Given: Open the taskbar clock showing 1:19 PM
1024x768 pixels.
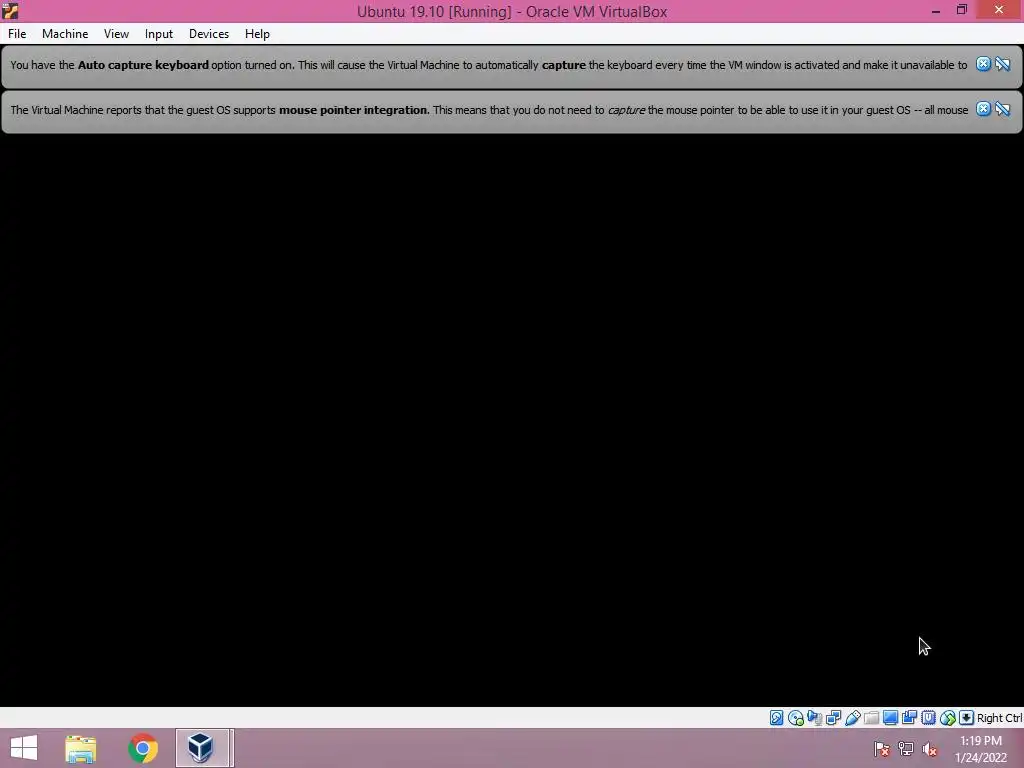Looking at the screenshot, I should (x=981, y=749).
